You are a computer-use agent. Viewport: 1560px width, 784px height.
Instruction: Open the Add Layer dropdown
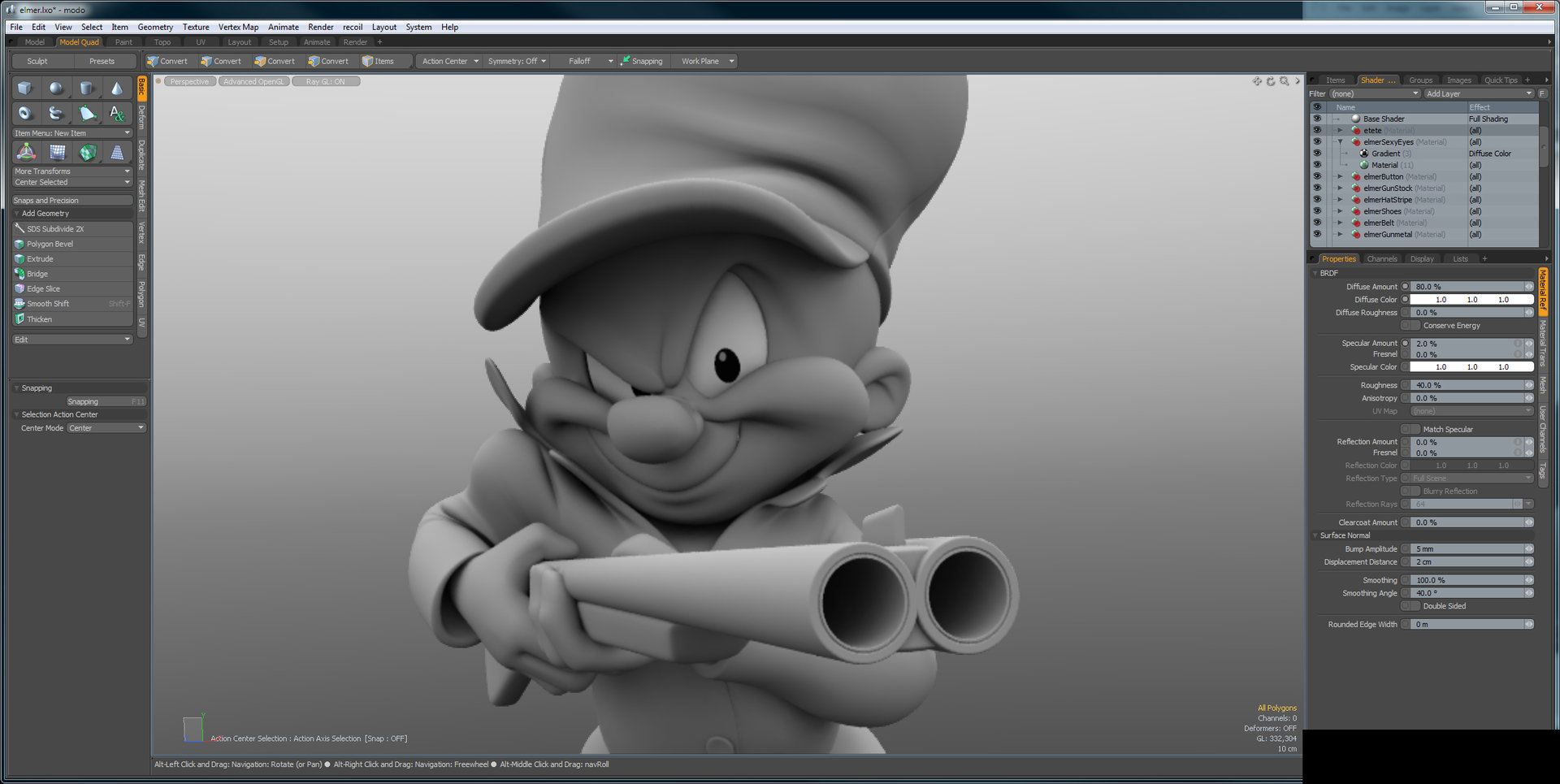[x=1478, y=93]
